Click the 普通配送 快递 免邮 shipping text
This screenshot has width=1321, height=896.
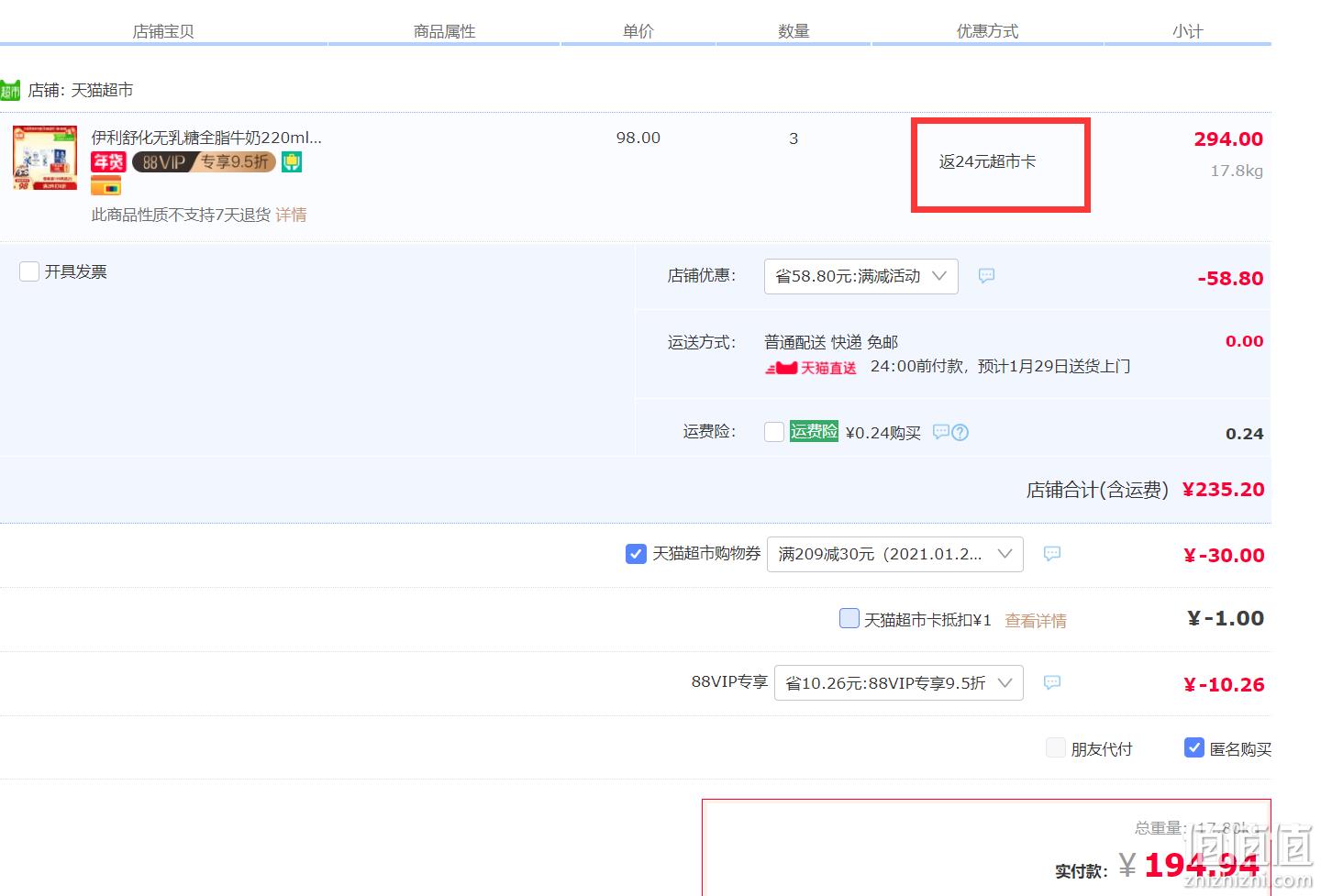(831, 342)
